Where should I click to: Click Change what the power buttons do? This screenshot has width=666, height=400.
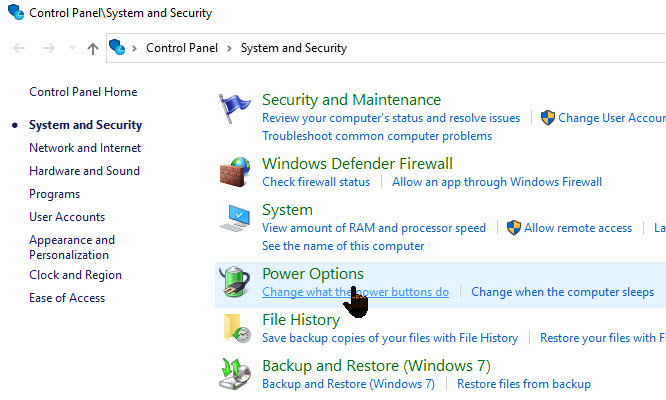coord(355,292)
